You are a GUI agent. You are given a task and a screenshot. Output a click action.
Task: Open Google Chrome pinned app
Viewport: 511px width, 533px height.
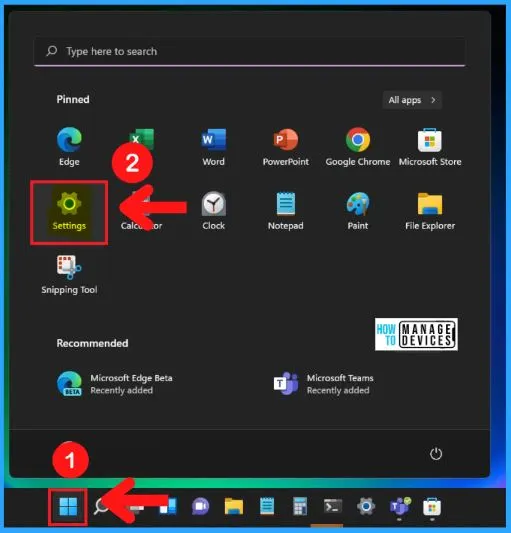[x=358, y=146]
